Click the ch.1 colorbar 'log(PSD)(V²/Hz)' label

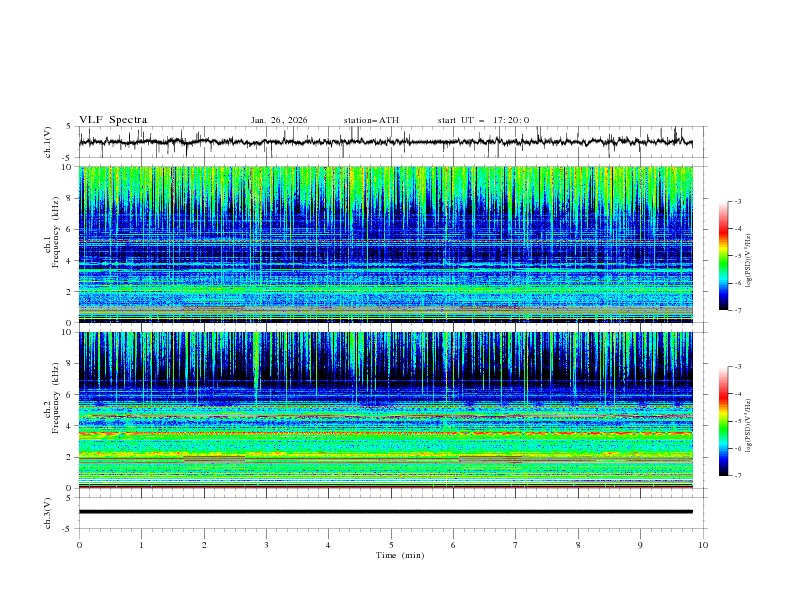[748, 261]
